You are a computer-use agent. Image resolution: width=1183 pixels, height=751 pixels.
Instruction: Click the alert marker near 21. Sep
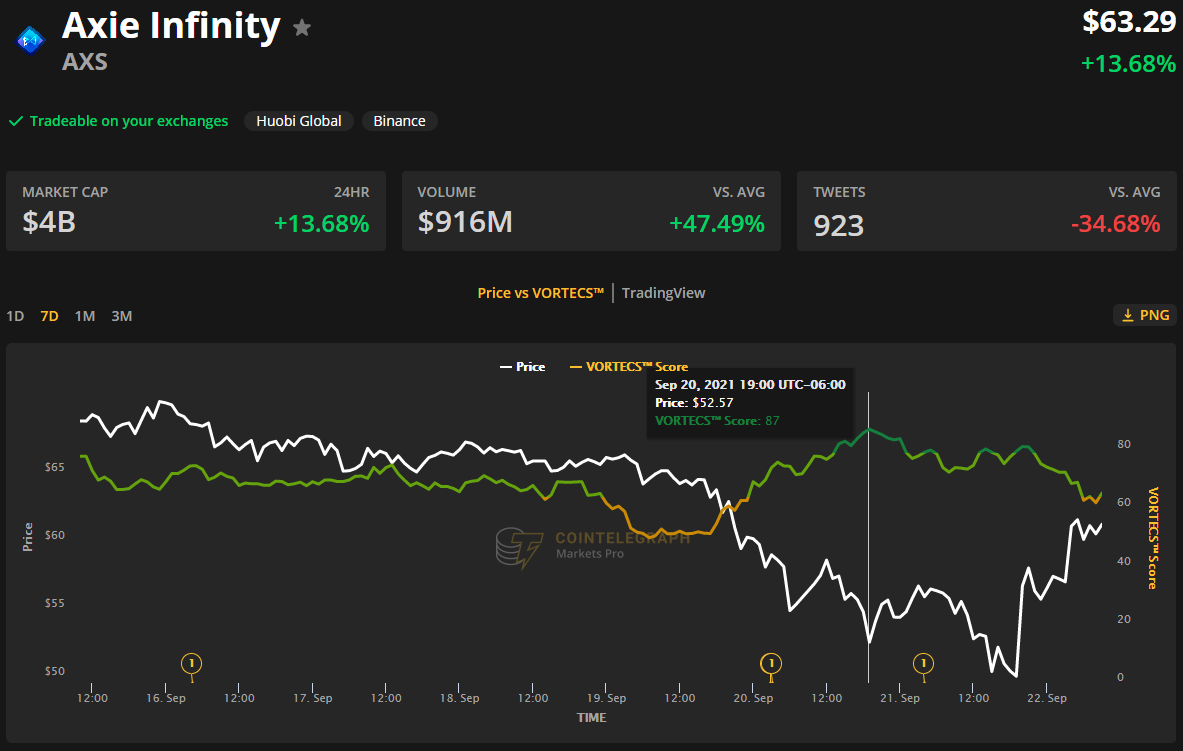[923, 664]
